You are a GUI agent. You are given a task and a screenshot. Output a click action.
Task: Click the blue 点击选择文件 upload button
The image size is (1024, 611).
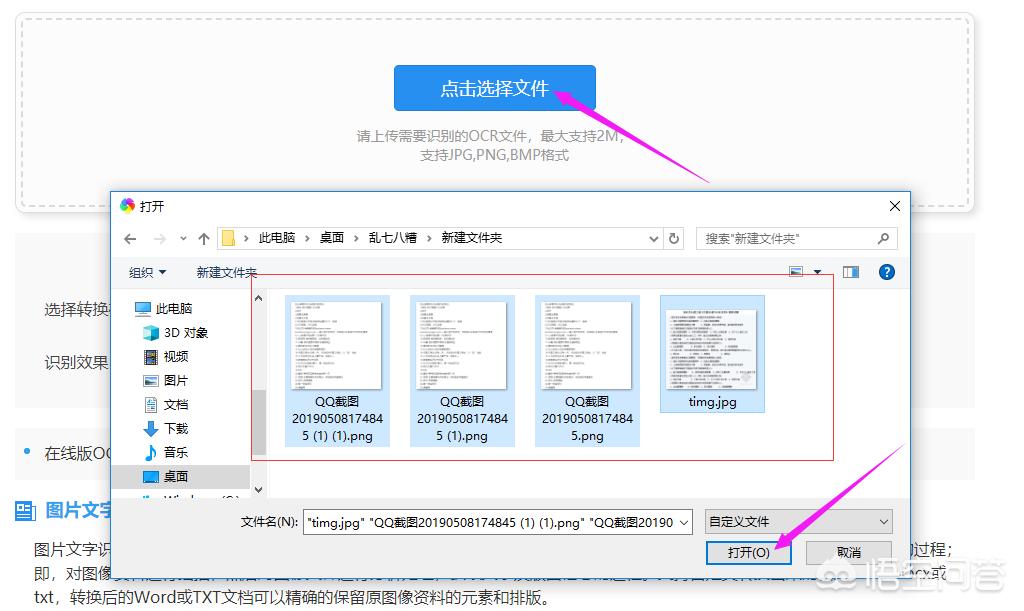[494, 87]
